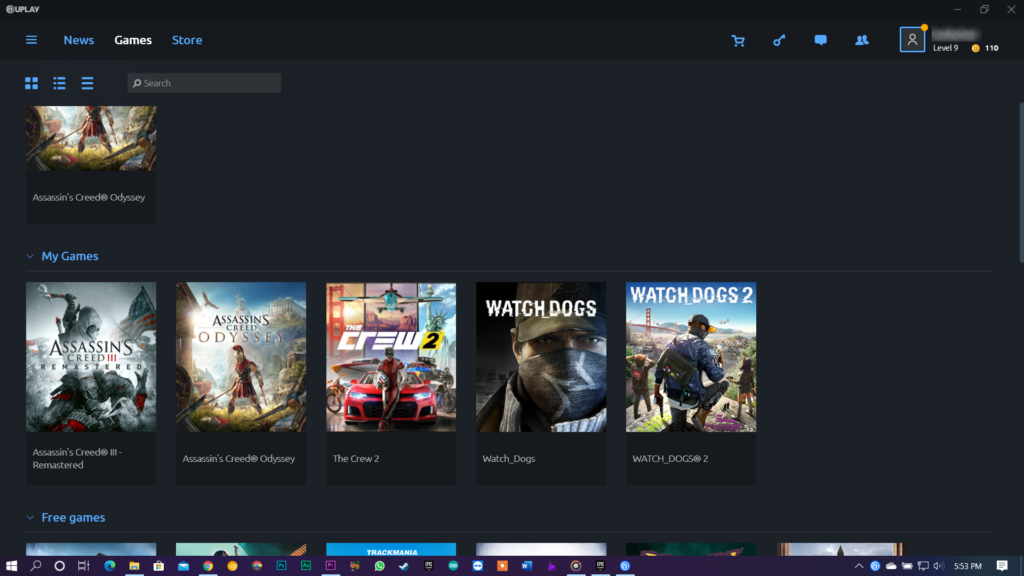Launch Microsoft Edge from the taskbar
The height and width of the screenshot is (576, 1024).
(109, 566)
